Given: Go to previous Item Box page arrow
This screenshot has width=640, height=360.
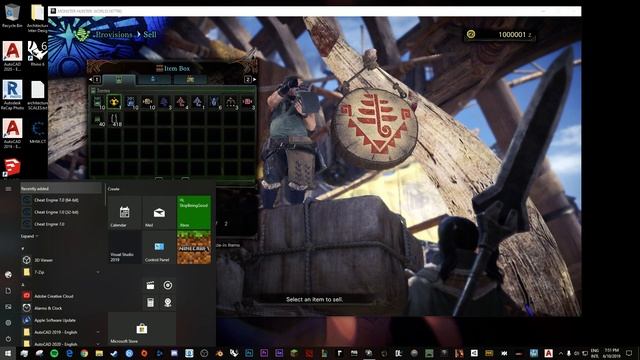Looking at the screenshot, I should pyautogui.click(x=91, y=80).
